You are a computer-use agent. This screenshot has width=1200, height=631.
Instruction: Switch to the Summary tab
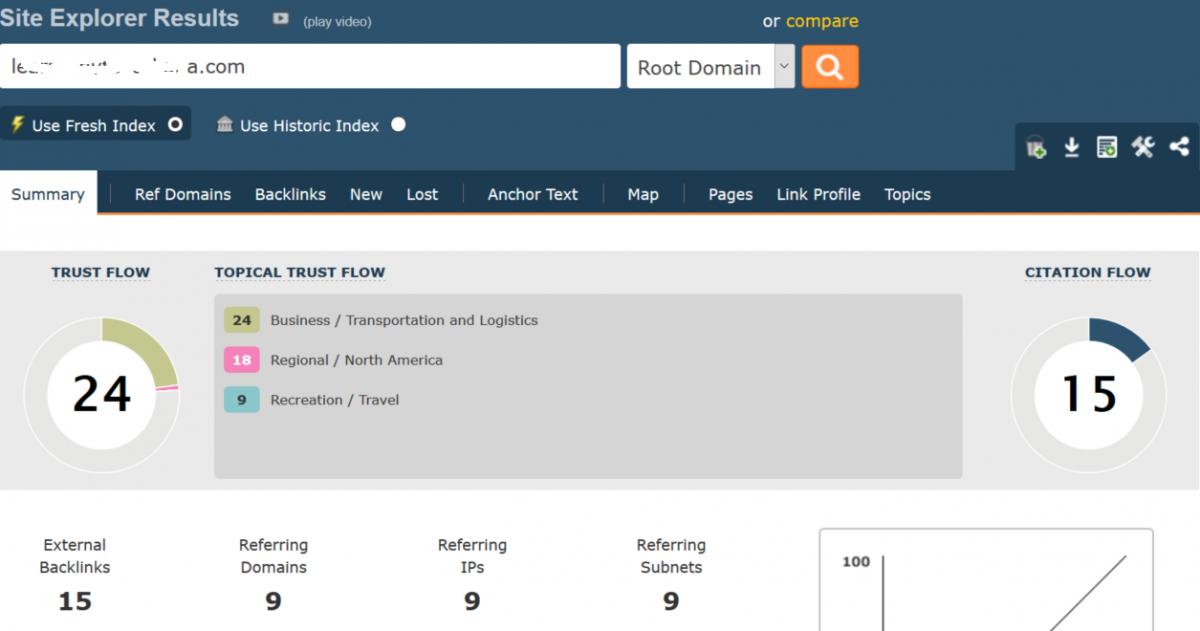click(48, 194)
